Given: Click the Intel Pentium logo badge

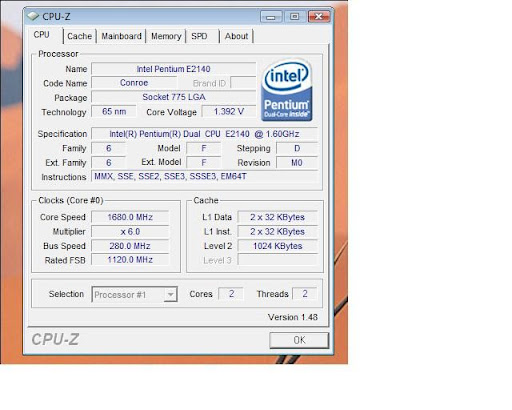Looking at the screenshot, I should click(287, 90).
